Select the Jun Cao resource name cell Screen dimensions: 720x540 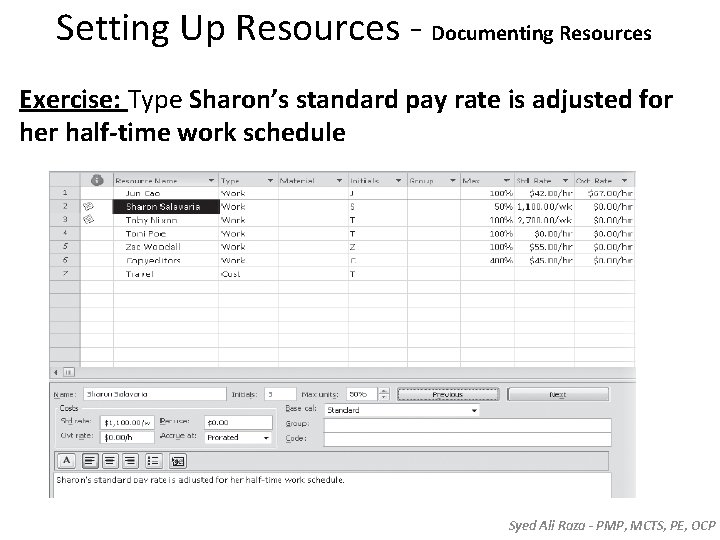click(166, 193)
